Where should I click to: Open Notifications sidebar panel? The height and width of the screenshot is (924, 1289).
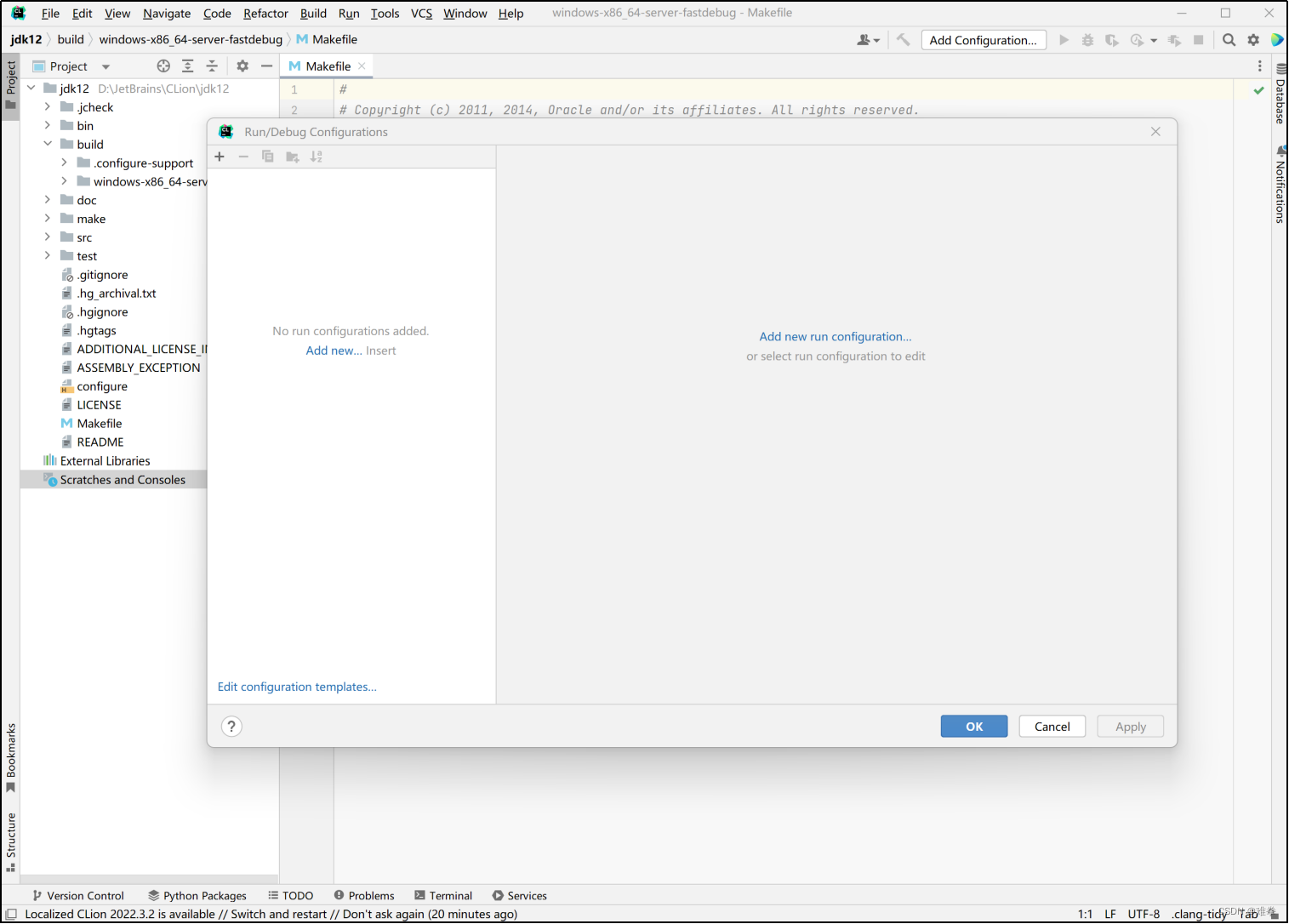[1280, 185]
